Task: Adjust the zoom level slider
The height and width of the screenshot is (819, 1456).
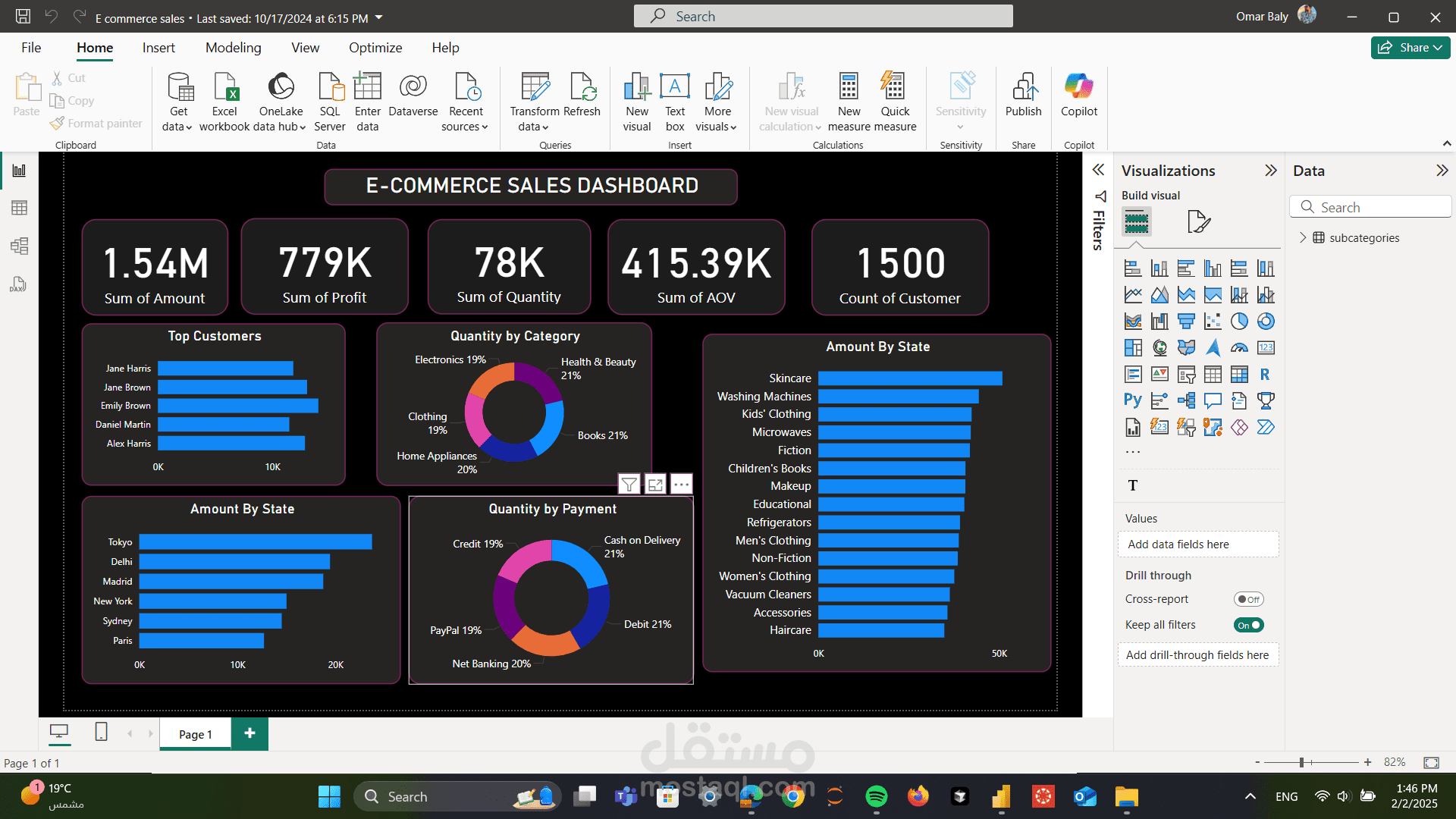Action: coord(1301,762)
